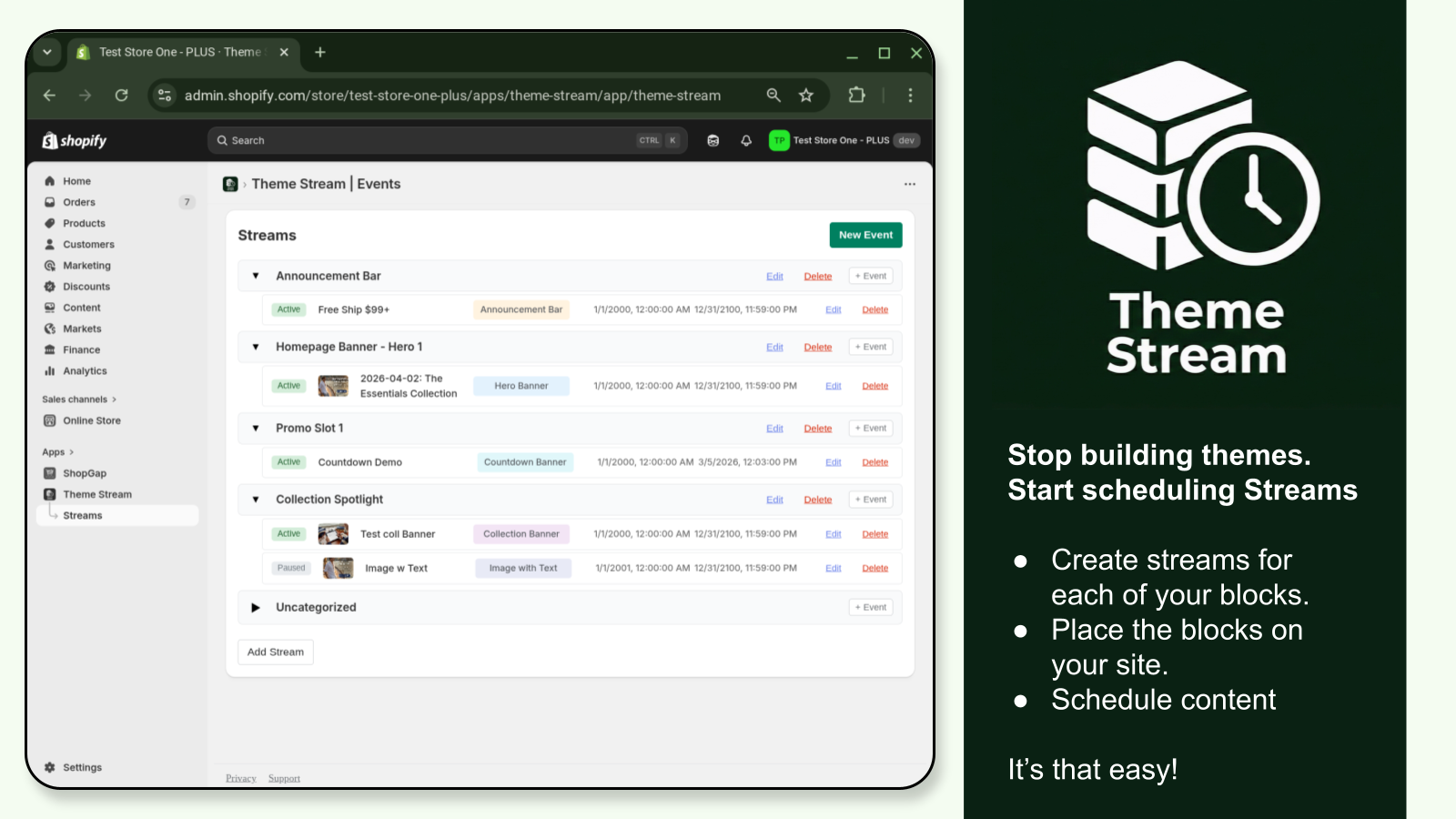Collapse the Collection Spotlight stream
Viewport: 1456px width, 819px height.
[256, 500]
